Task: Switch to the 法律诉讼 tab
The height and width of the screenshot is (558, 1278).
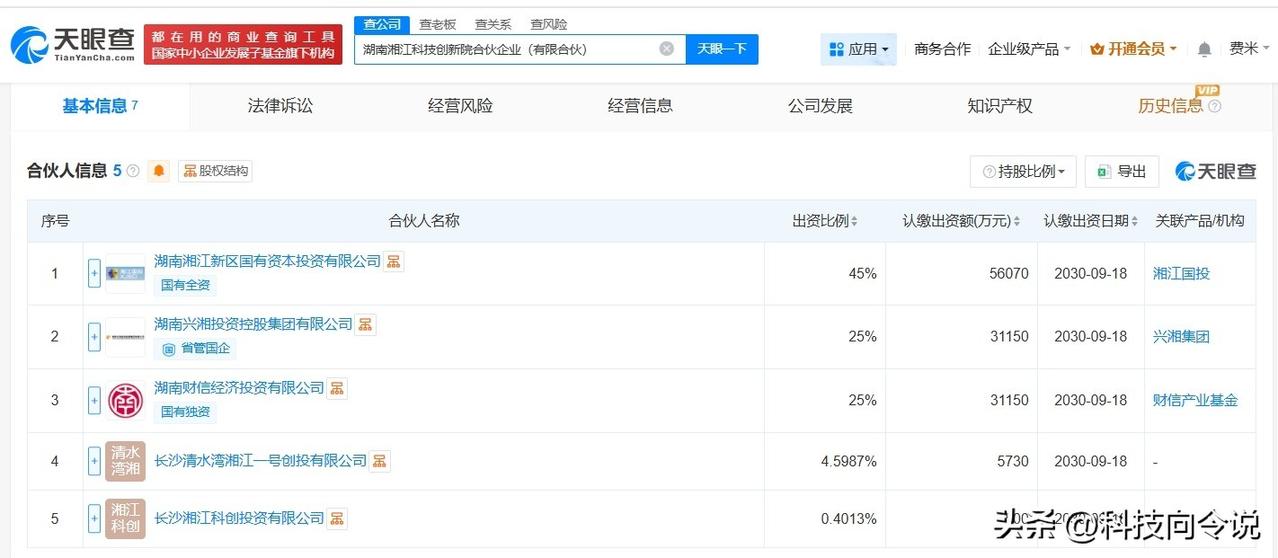Action: [x=280, y=106]
